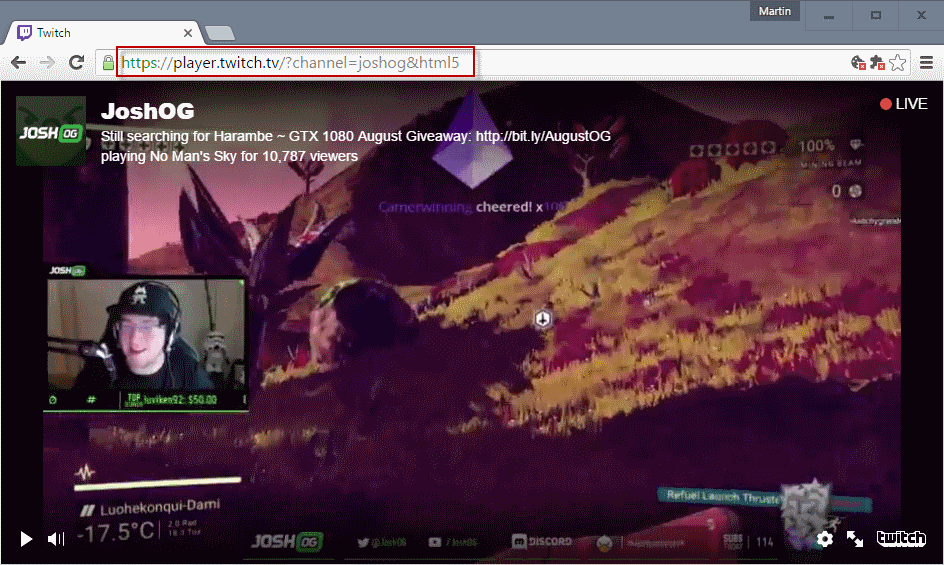Click the browser Forward arrow
The width and height of the screenshot is (944, 565).
pyautogui.click(x=47, y=63)
